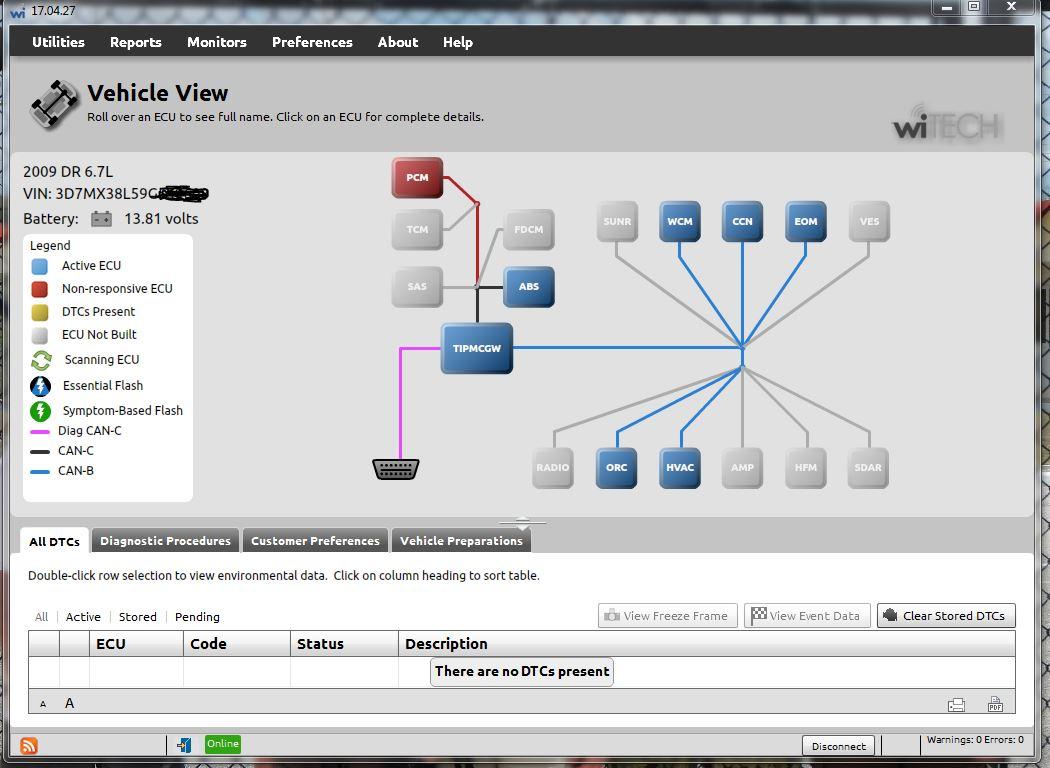Click the diagnostic connector icon
Viewport: 1050px width, 768px height.
click(396, 469)
